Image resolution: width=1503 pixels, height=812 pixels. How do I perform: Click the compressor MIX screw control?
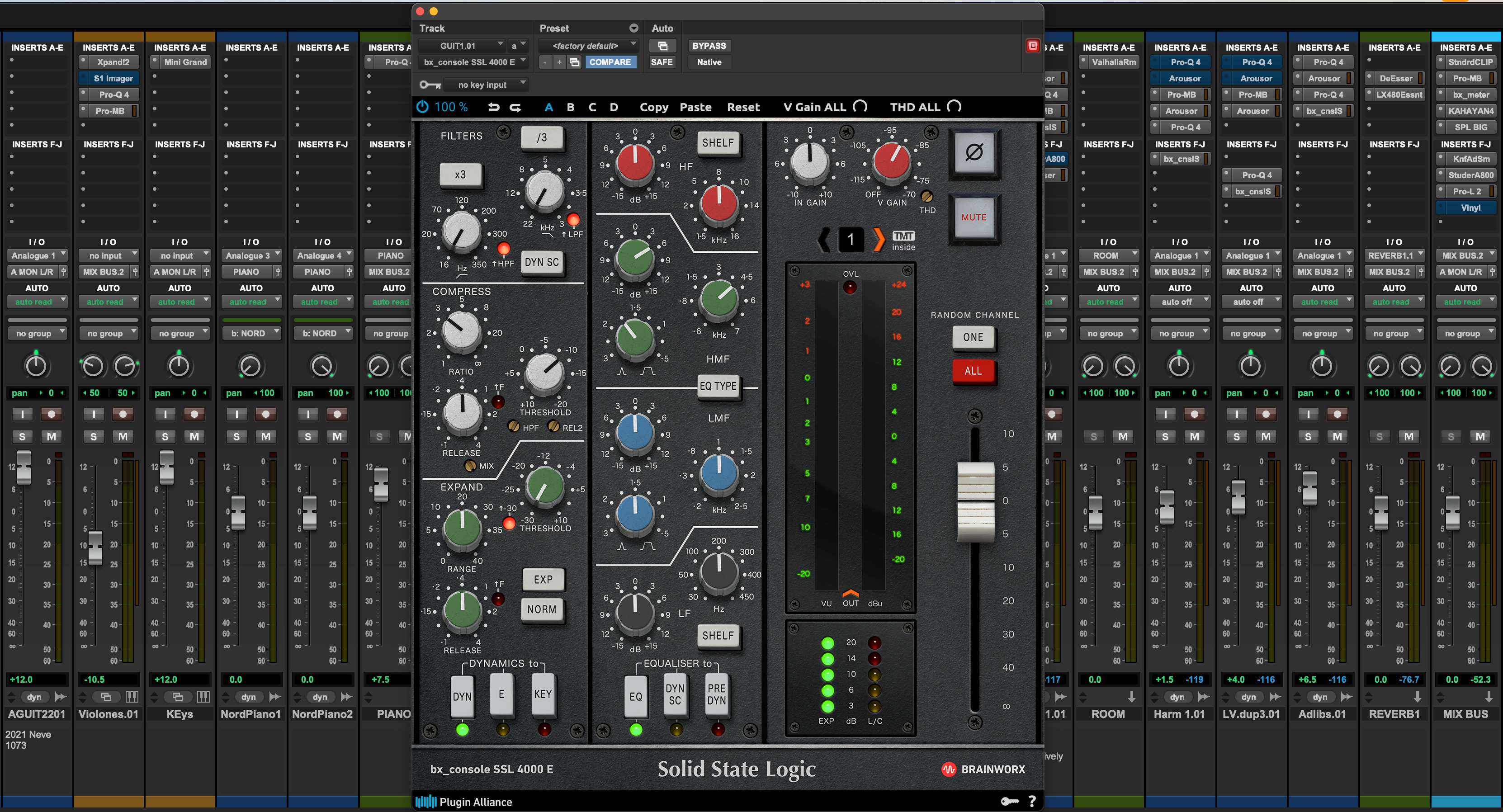(470, 466)
